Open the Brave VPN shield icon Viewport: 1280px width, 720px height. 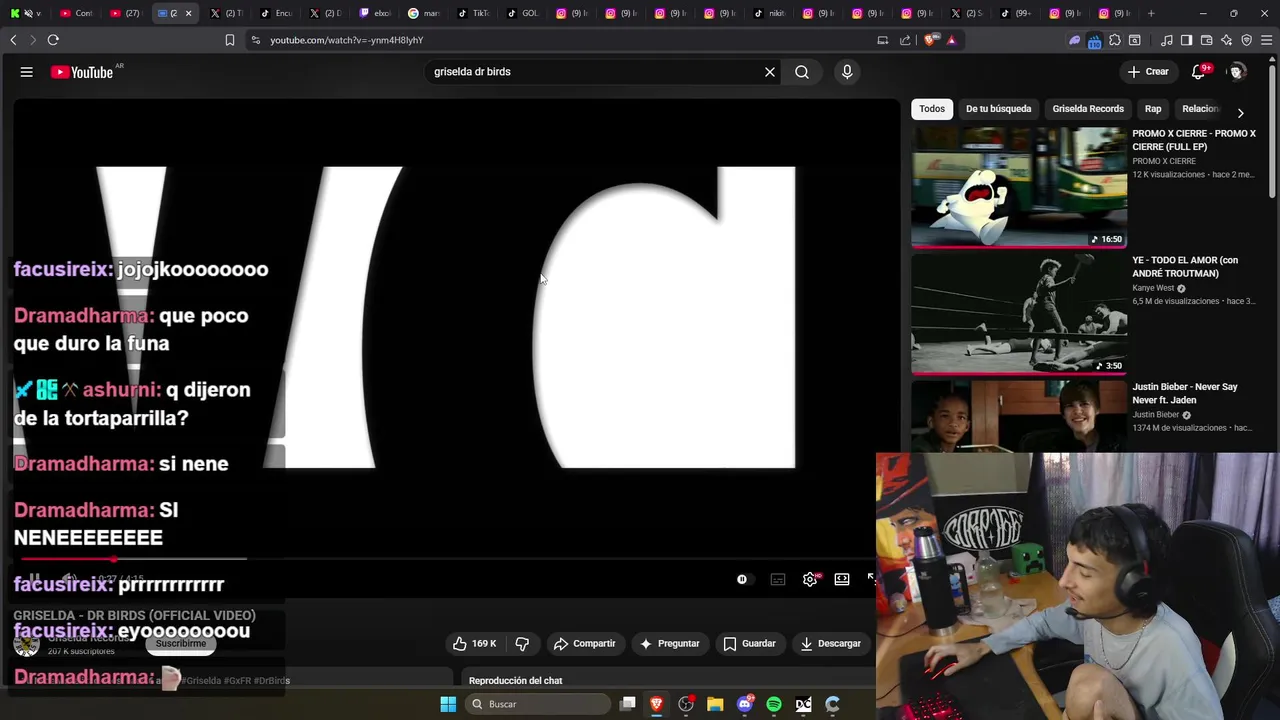point(1247,40)
